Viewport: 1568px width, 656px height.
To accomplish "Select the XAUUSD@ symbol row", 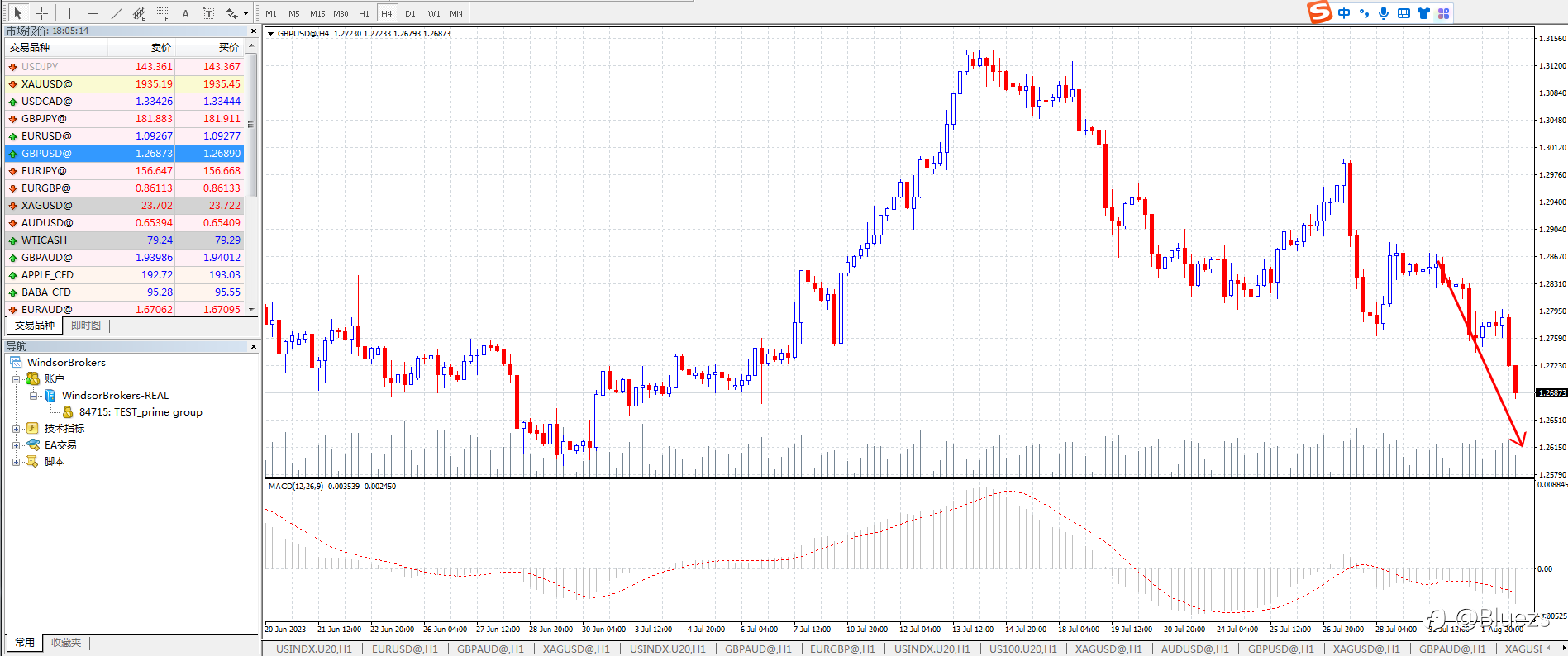I will (124, 83).
